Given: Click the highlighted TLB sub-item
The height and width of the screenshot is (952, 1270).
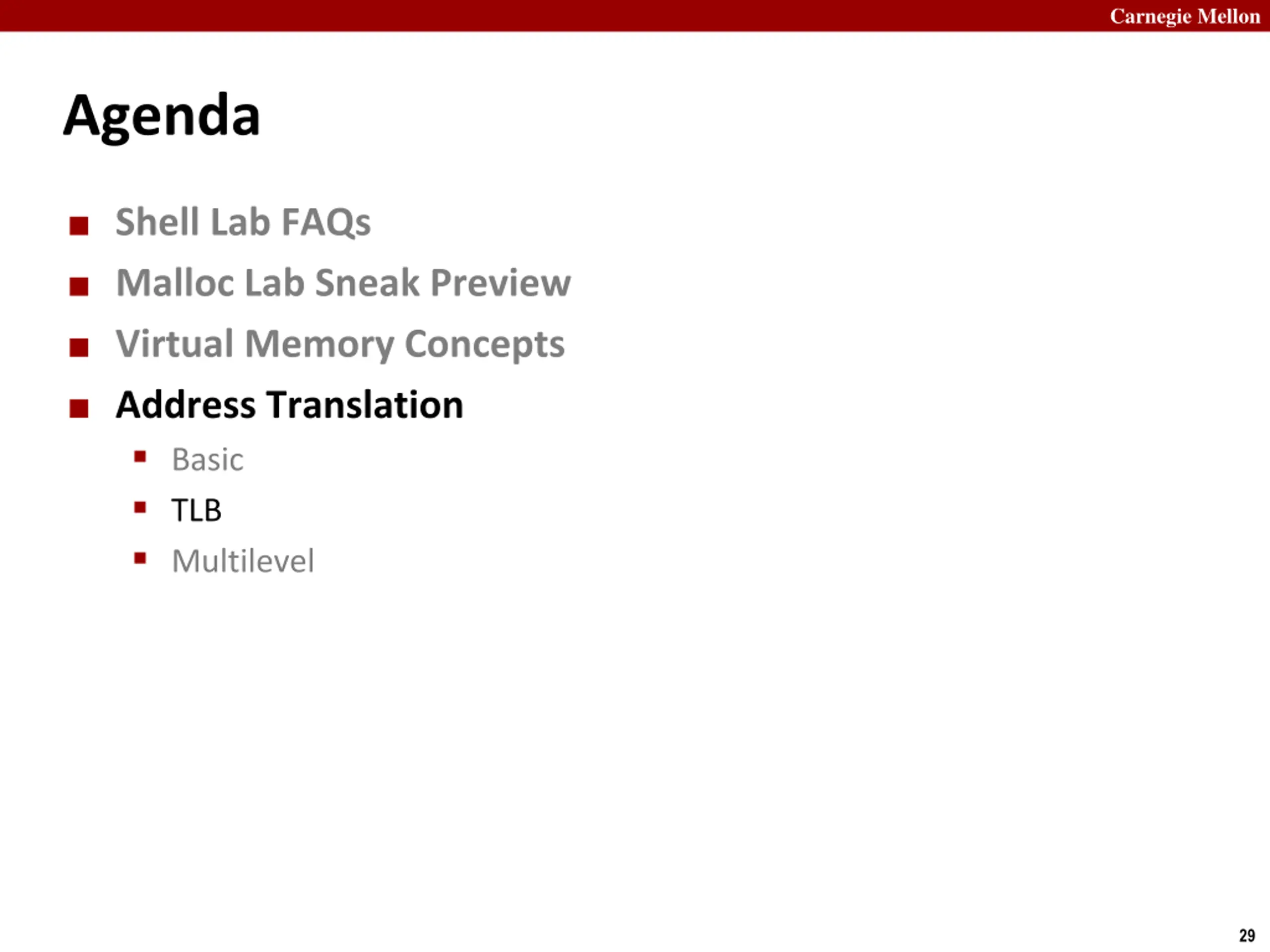Looking at the screenshot, I should click(196, 510).
